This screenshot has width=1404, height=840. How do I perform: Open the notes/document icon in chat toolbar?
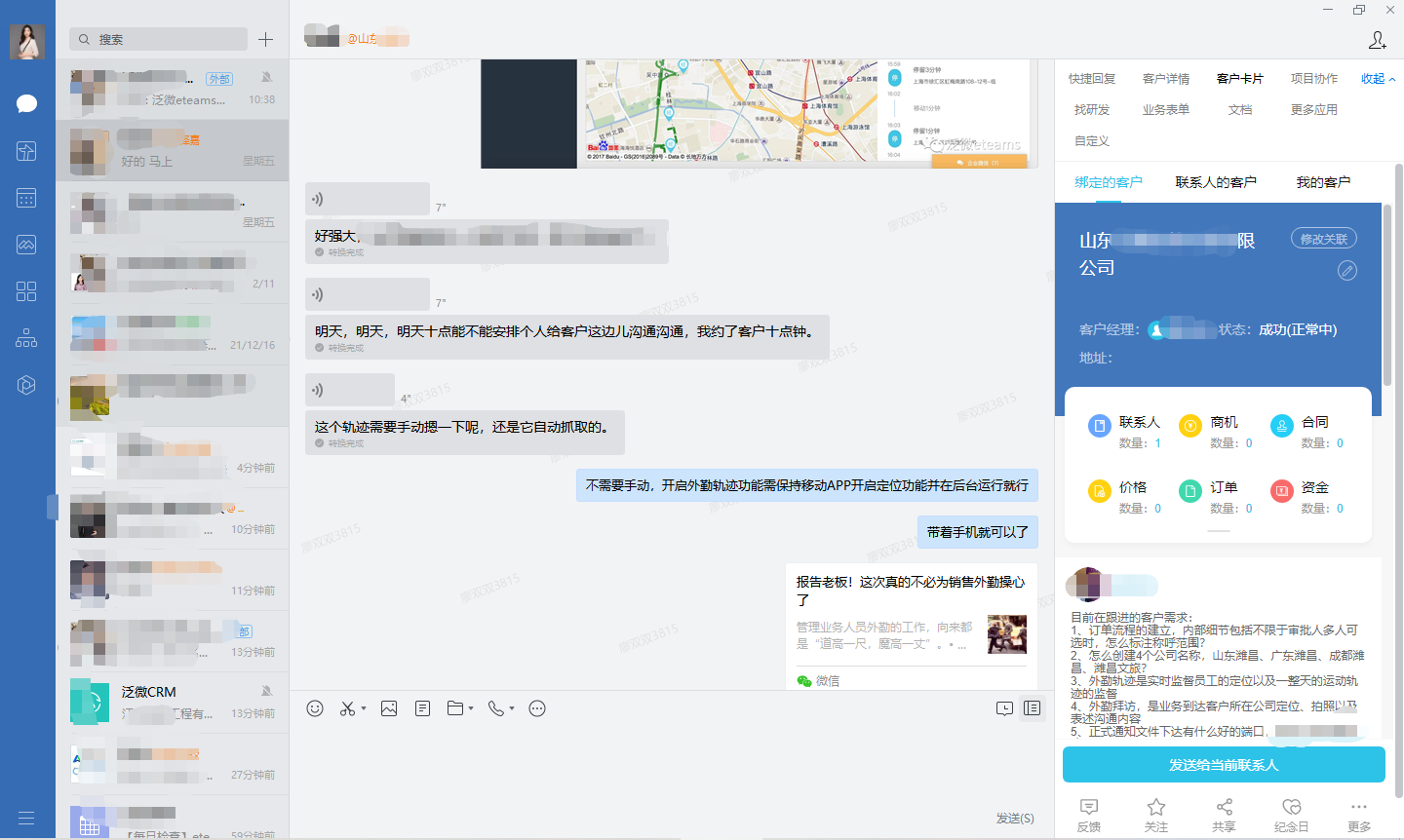point(422,708)
